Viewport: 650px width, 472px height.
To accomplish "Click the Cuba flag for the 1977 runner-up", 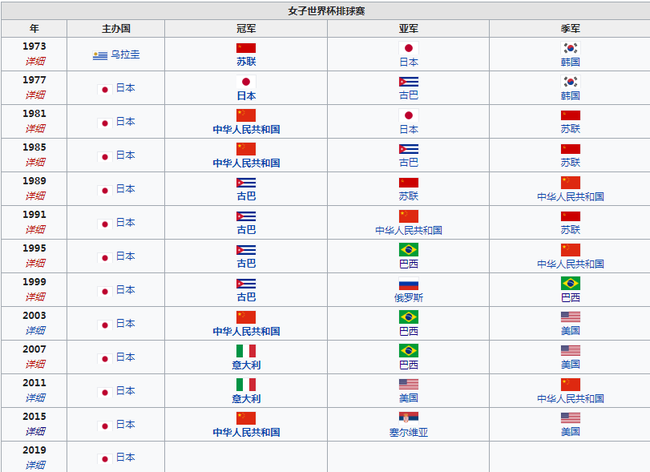I will click(x=408, y=82).
